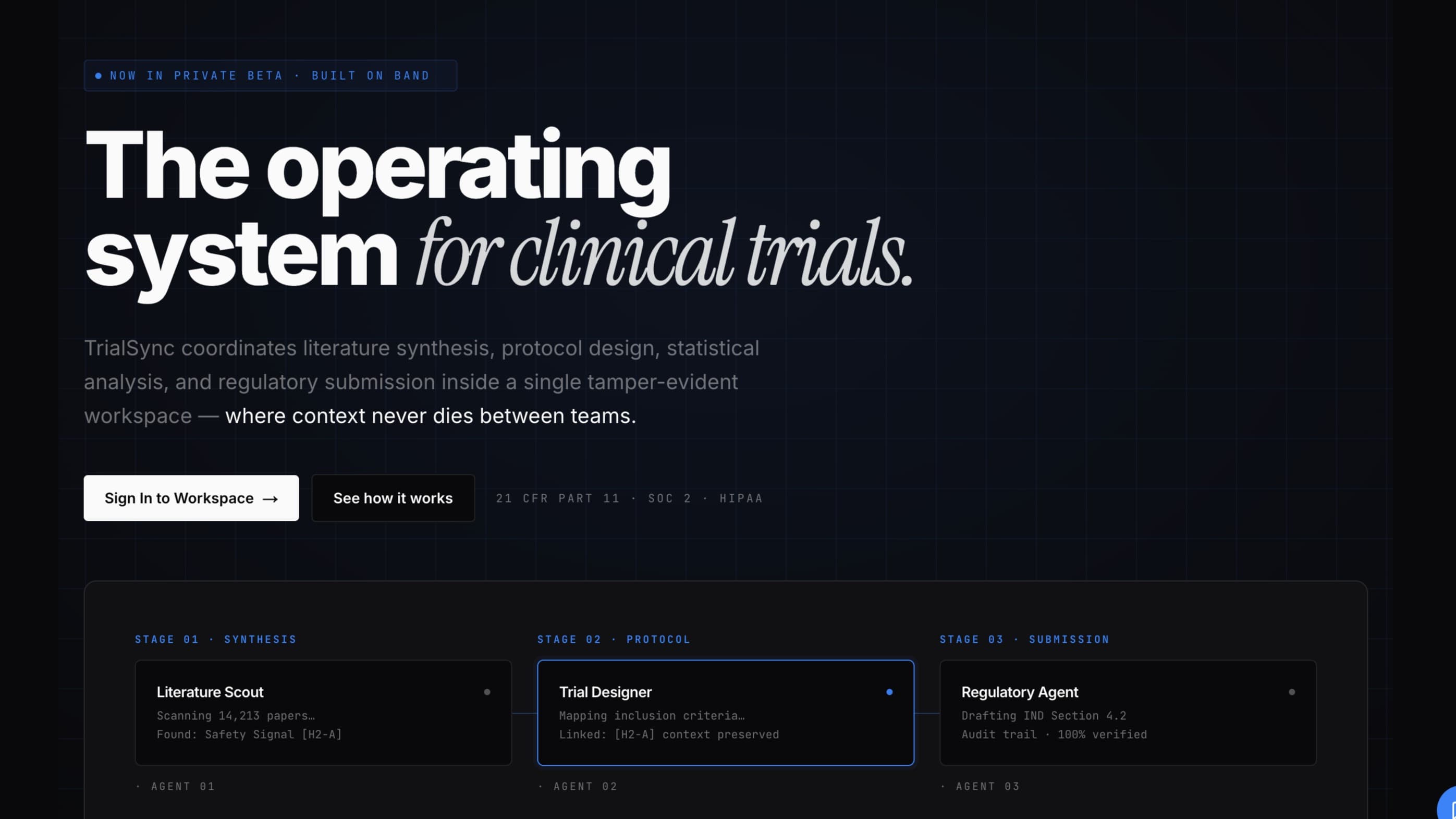Select the Trial Designer agent card
1456x819 pixels.
pos(726,713)
